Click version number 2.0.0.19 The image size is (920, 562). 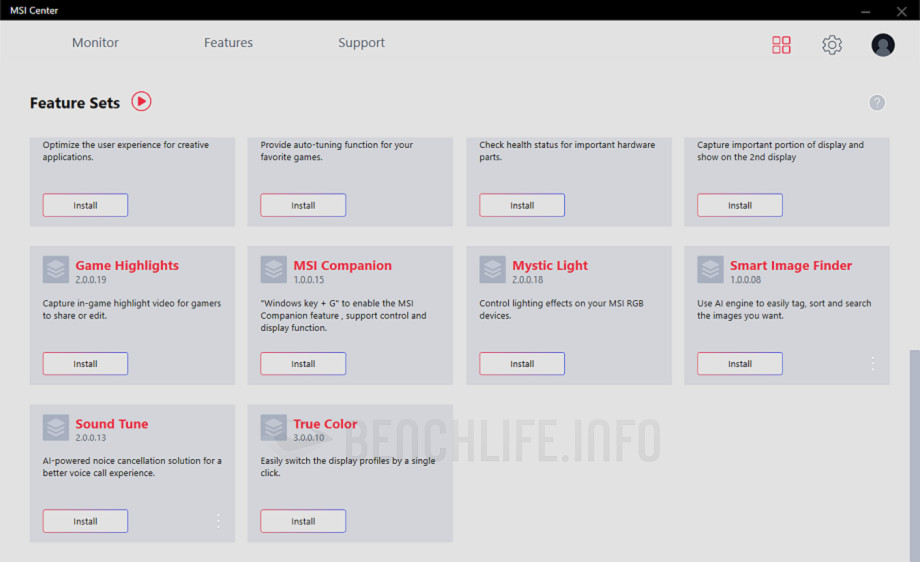coord(90,280)
